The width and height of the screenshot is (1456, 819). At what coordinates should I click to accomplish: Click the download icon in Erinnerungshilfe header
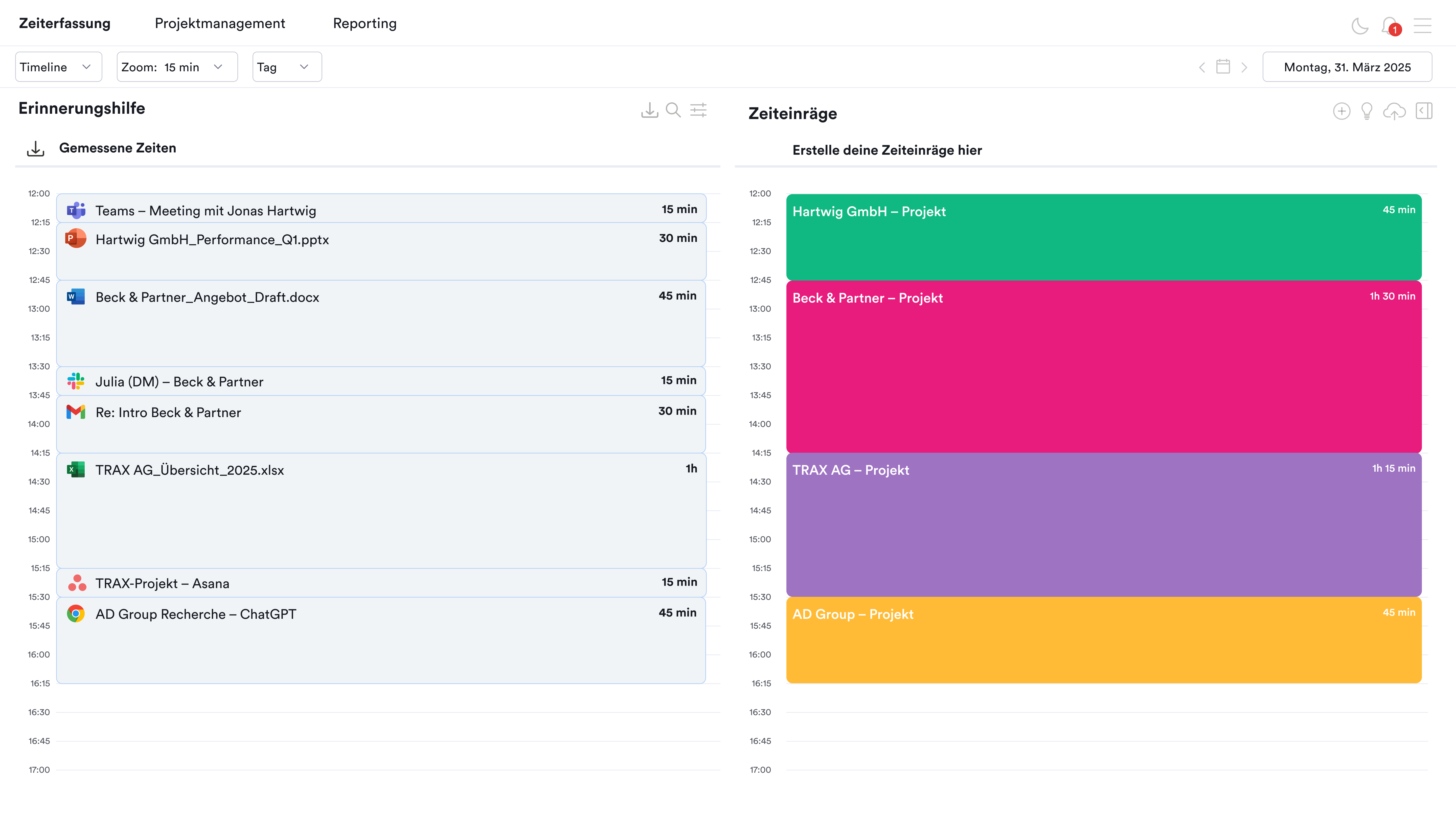point(649,110)
